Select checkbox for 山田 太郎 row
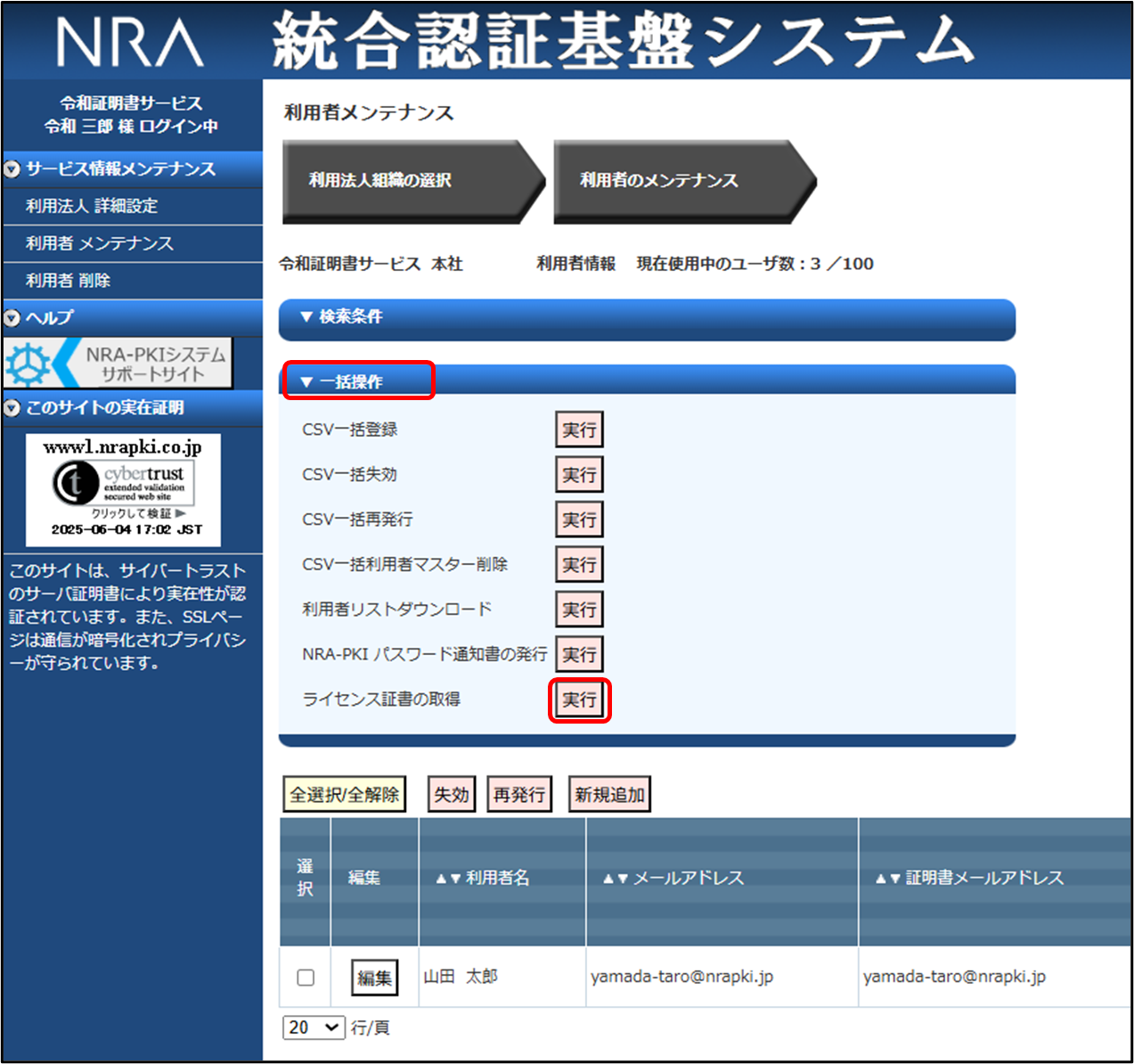Viewport: 1134px width, 1064px height. (x=306, y=978)
